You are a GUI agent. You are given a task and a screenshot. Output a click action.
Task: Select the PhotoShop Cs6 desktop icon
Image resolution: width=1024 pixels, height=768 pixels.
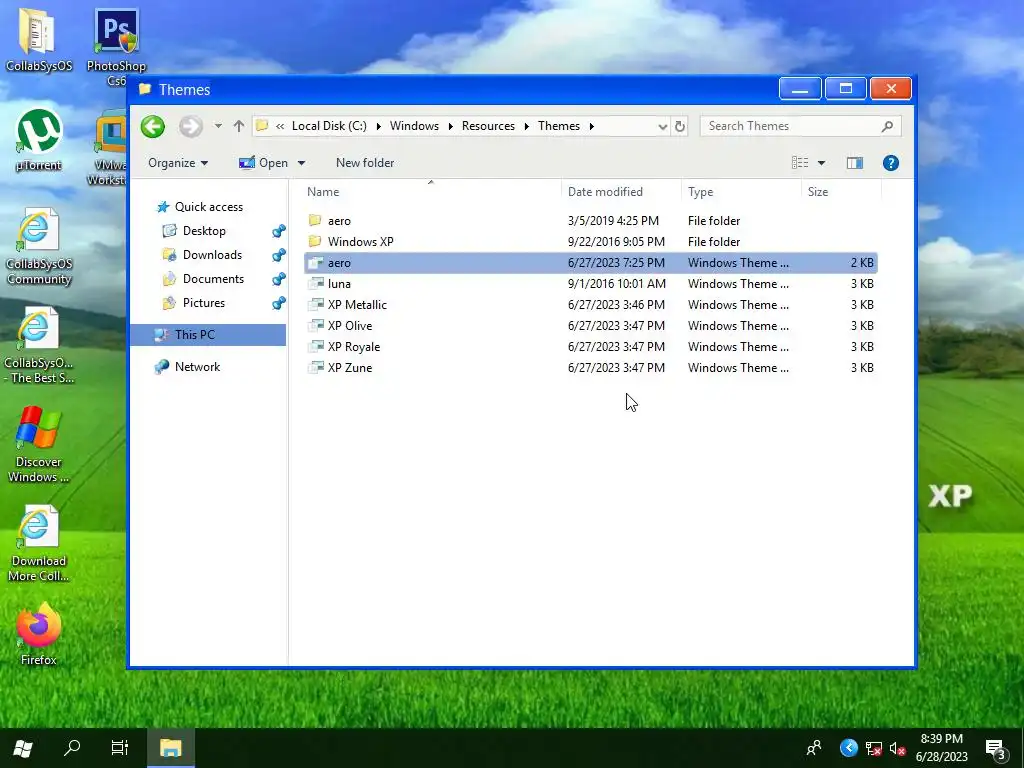pyautogui.click(x=116, y=47)
